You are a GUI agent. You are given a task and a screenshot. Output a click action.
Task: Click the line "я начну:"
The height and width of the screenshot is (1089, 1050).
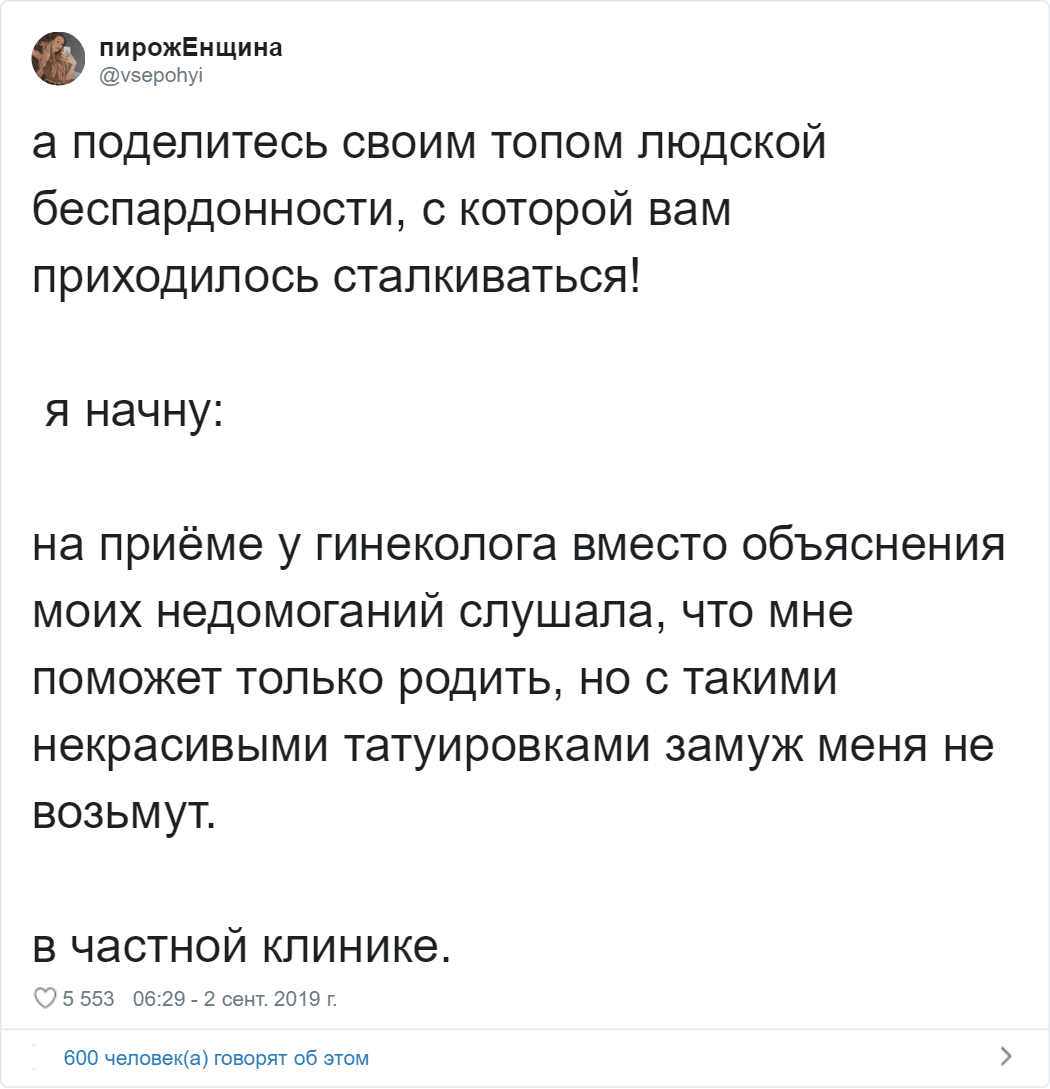pos(131,411)
